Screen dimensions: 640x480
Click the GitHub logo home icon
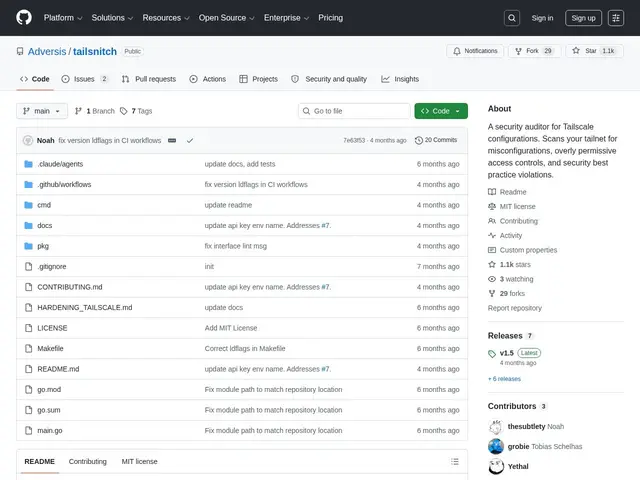[24, 18]
